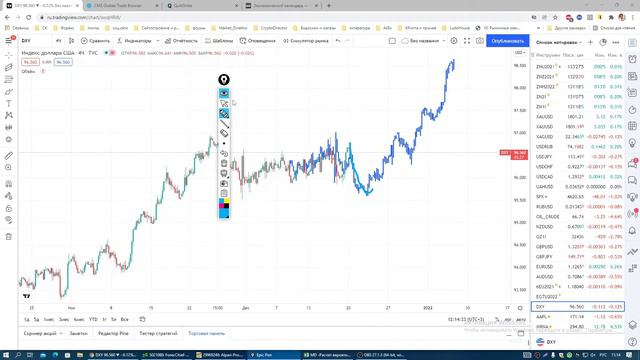Screen dimensions: 640x360
Task: Open the Fibonacci tools in left toolbar
Action: tap(9, 80)
